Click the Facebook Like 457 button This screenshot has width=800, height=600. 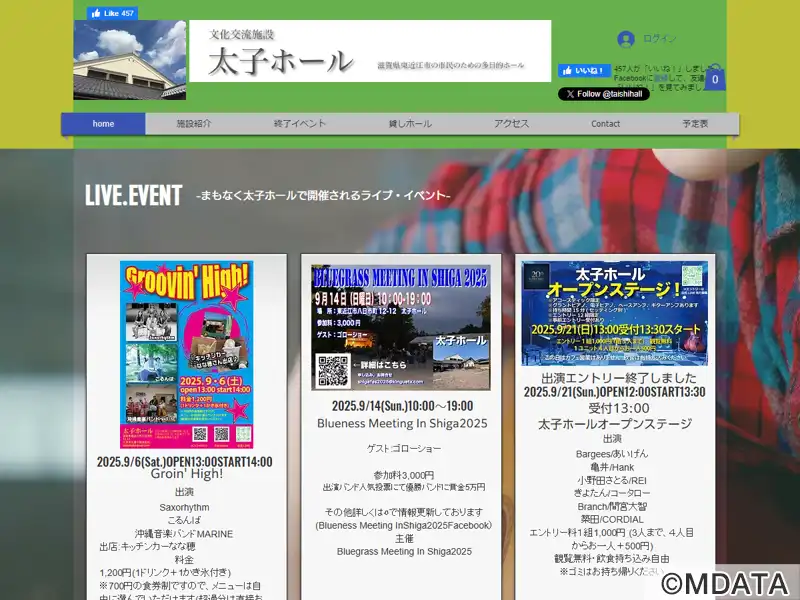(x=112, y=13)
